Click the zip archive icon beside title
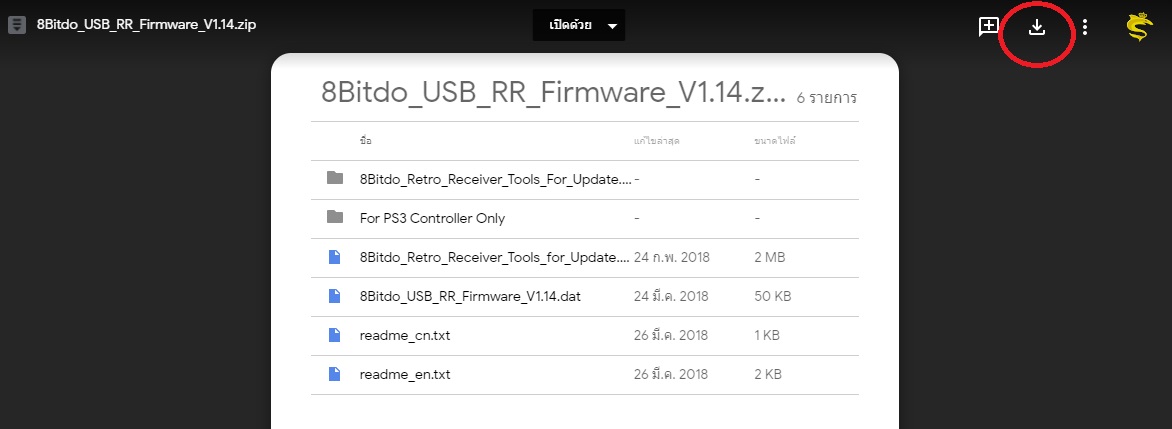Viewport: 1172px width, 429px height. (x=16, y=25)
